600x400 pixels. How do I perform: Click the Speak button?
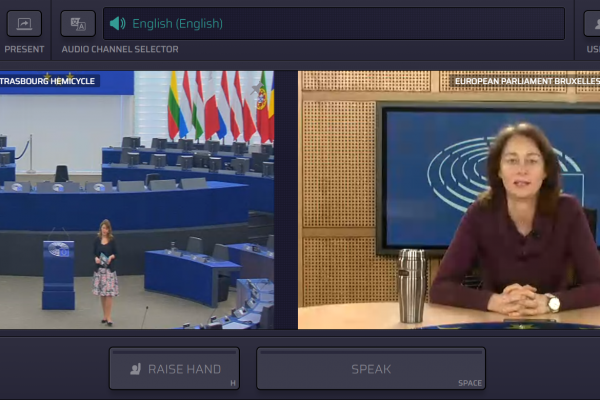[371, 369]
